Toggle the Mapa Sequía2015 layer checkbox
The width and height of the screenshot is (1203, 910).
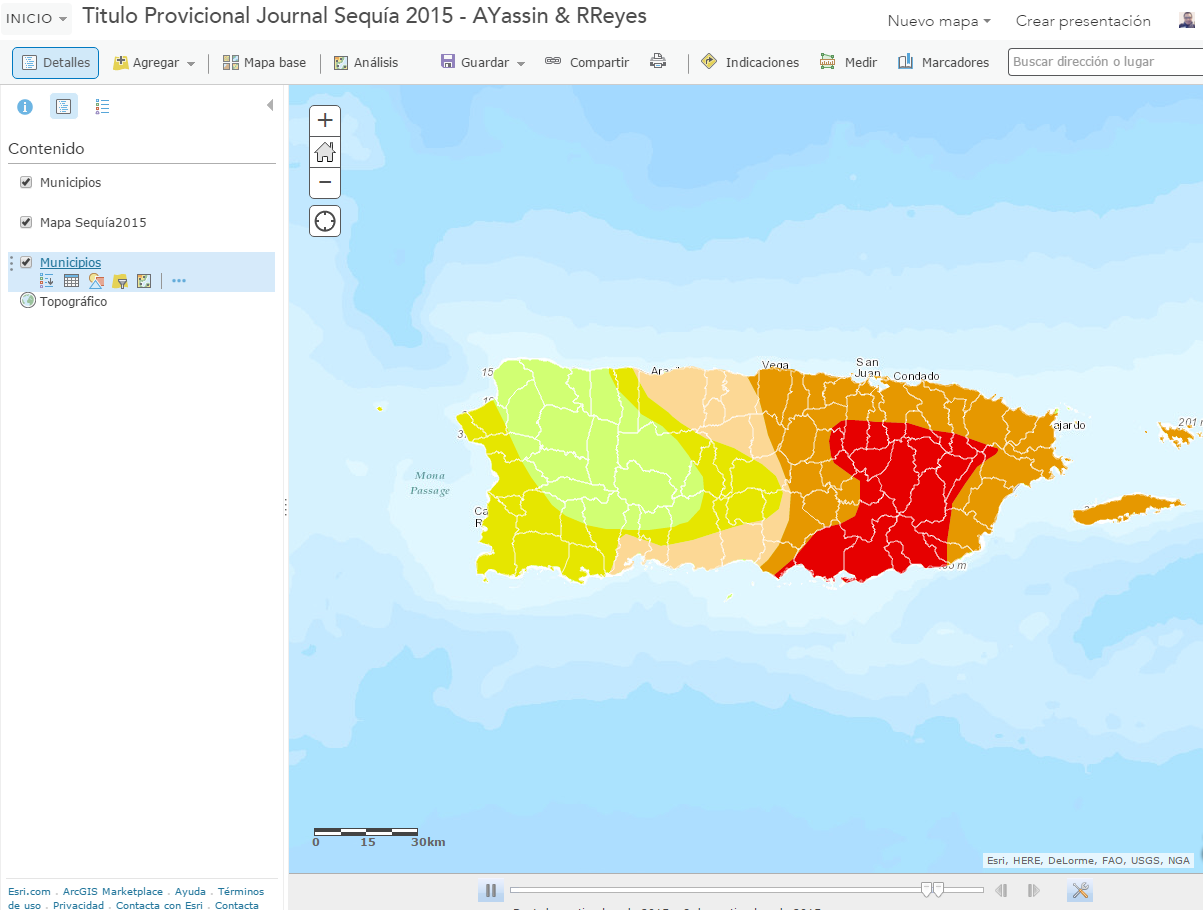[27, 222]
